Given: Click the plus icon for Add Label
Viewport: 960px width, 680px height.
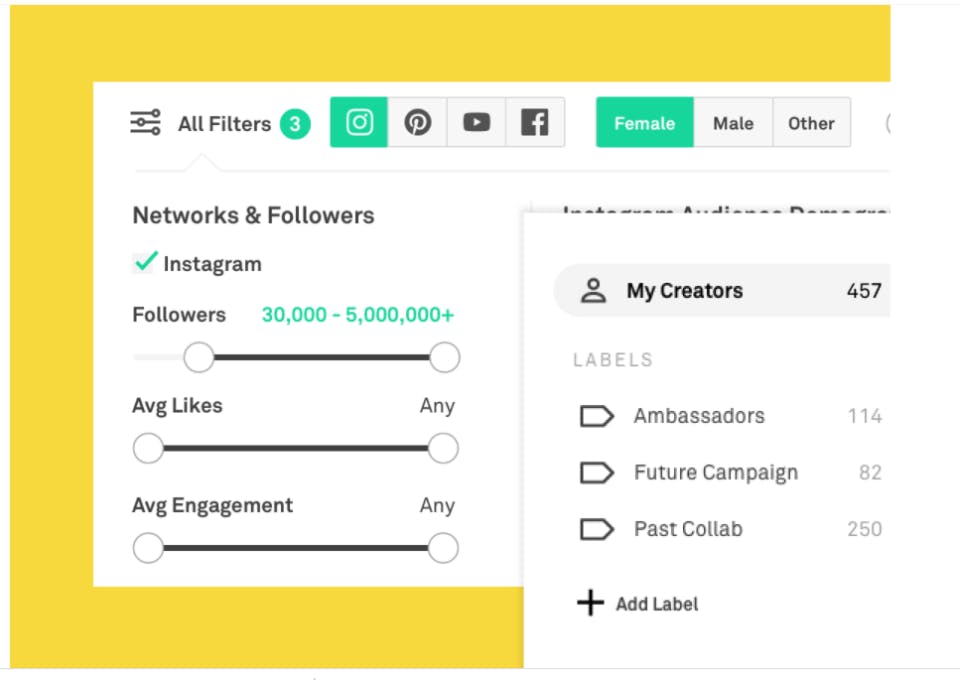Looking at the screenshot, I should (591, 603).
